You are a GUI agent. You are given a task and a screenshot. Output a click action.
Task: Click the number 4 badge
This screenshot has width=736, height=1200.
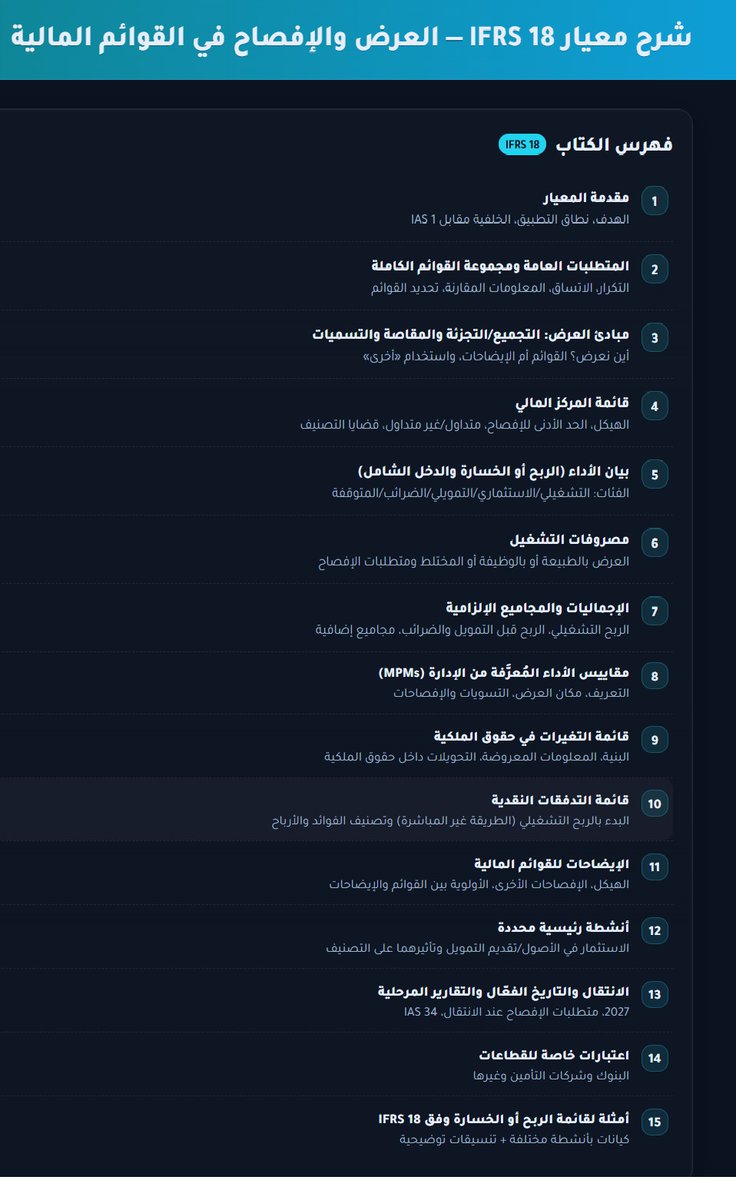point(655,406)
